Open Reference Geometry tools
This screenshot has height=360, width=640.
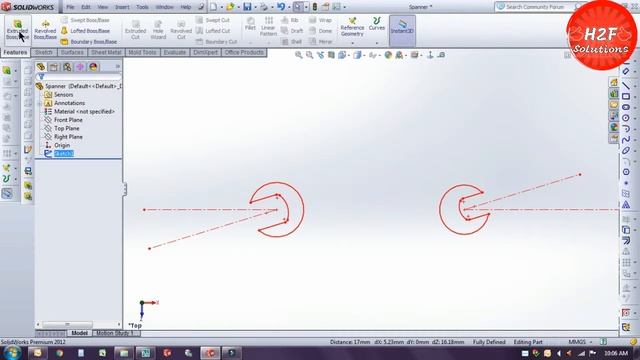pyautogui.click(x=352, y=27)
